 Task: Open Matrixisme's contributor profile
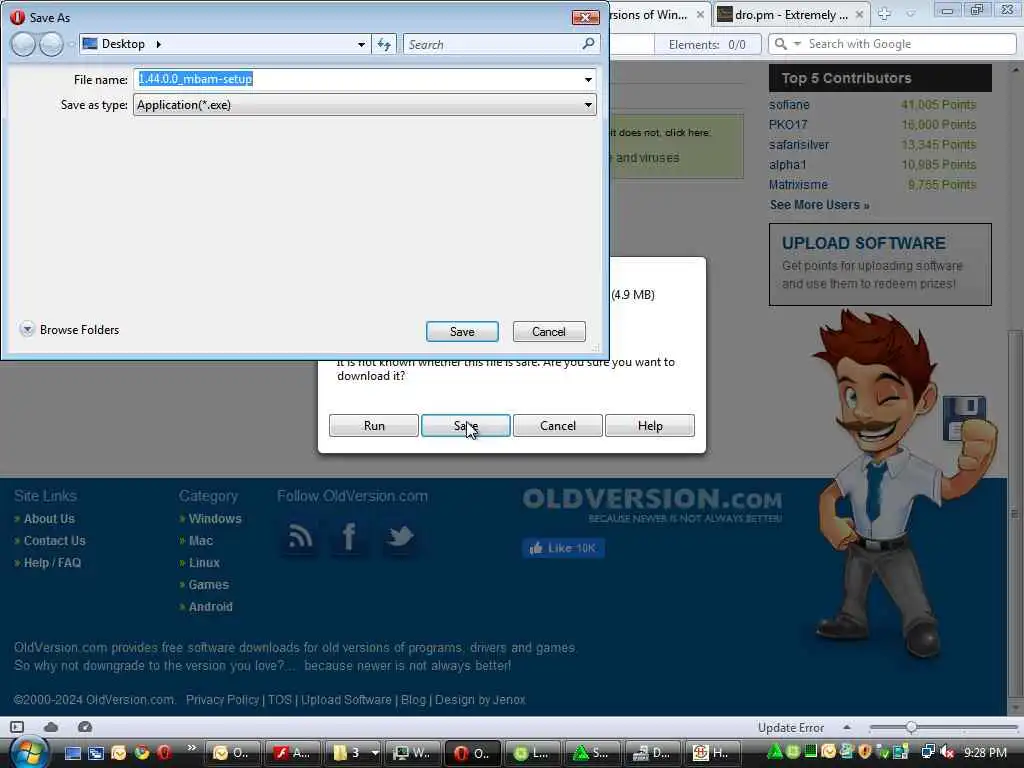(x=798, y=185)
